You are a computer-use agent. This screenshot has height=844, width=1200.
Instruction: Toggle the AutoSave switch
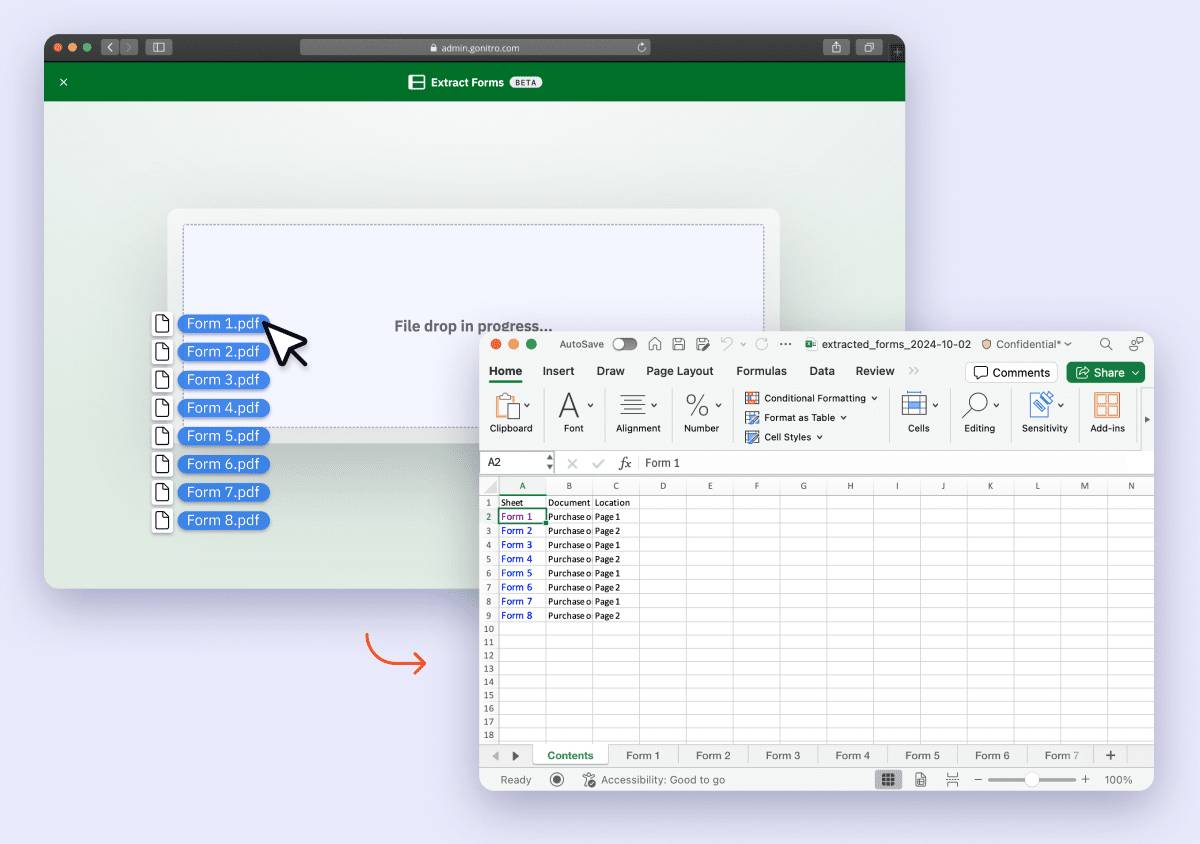click(625, 344)
